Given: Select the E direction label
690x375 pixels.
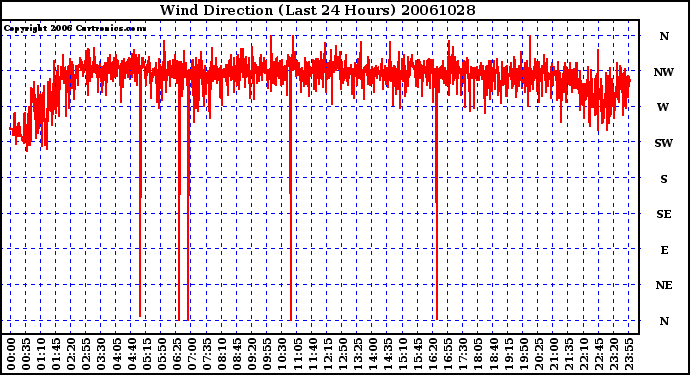Looking at the screenshot, I should (664, 250).
